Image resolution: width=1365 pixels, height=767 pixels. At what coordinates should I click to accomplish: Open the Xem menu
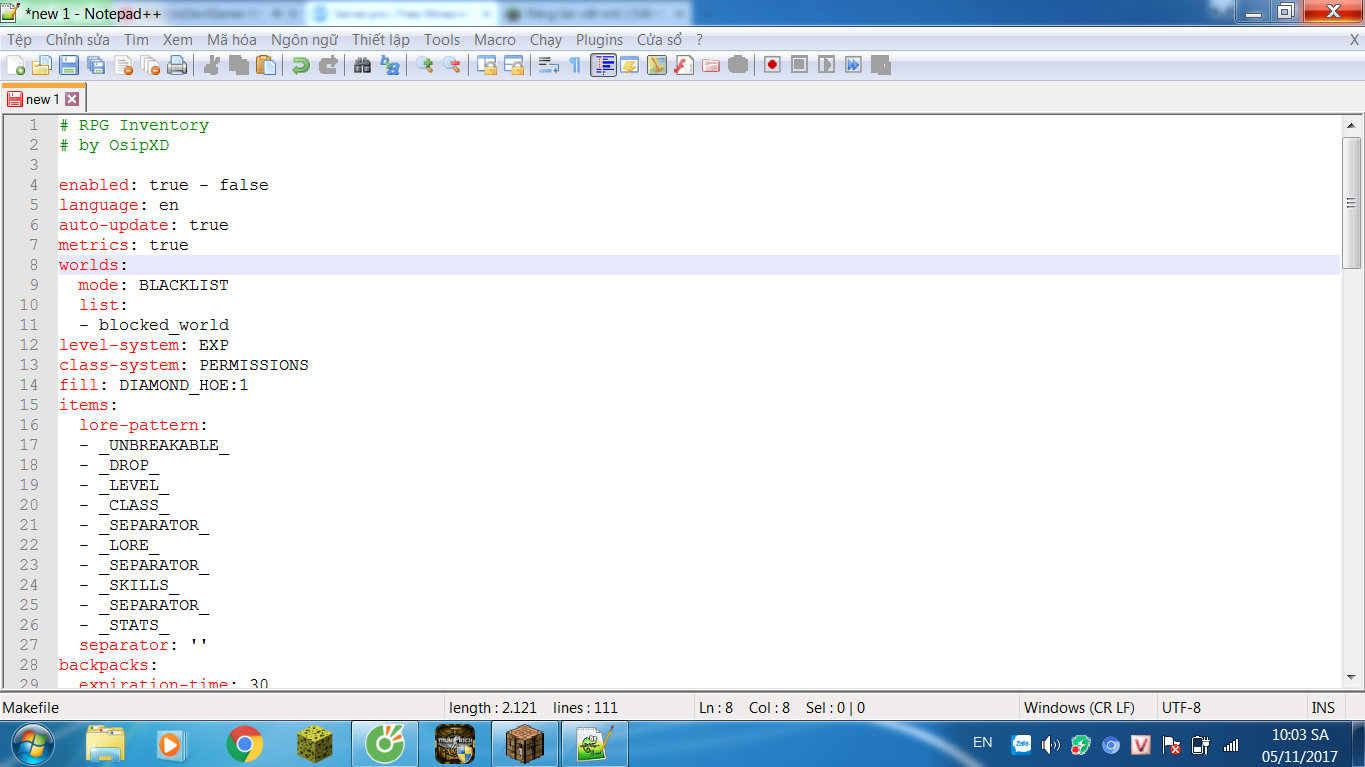[178, 40]
